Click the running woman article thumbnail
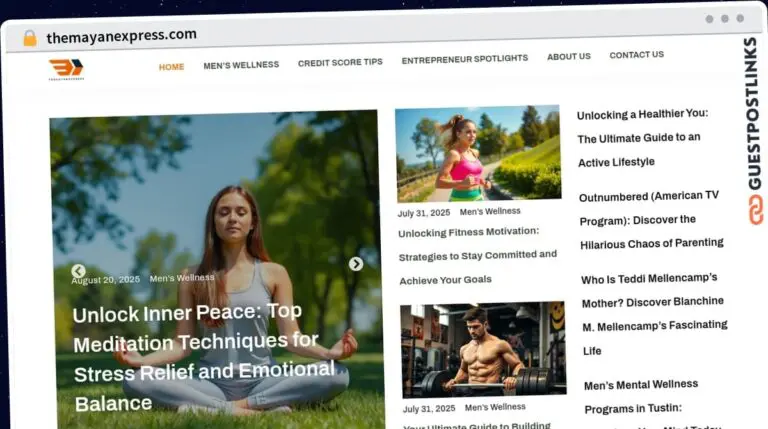This screenshot has width=768, height=429. pyautogui.click(x=478, y=155)
